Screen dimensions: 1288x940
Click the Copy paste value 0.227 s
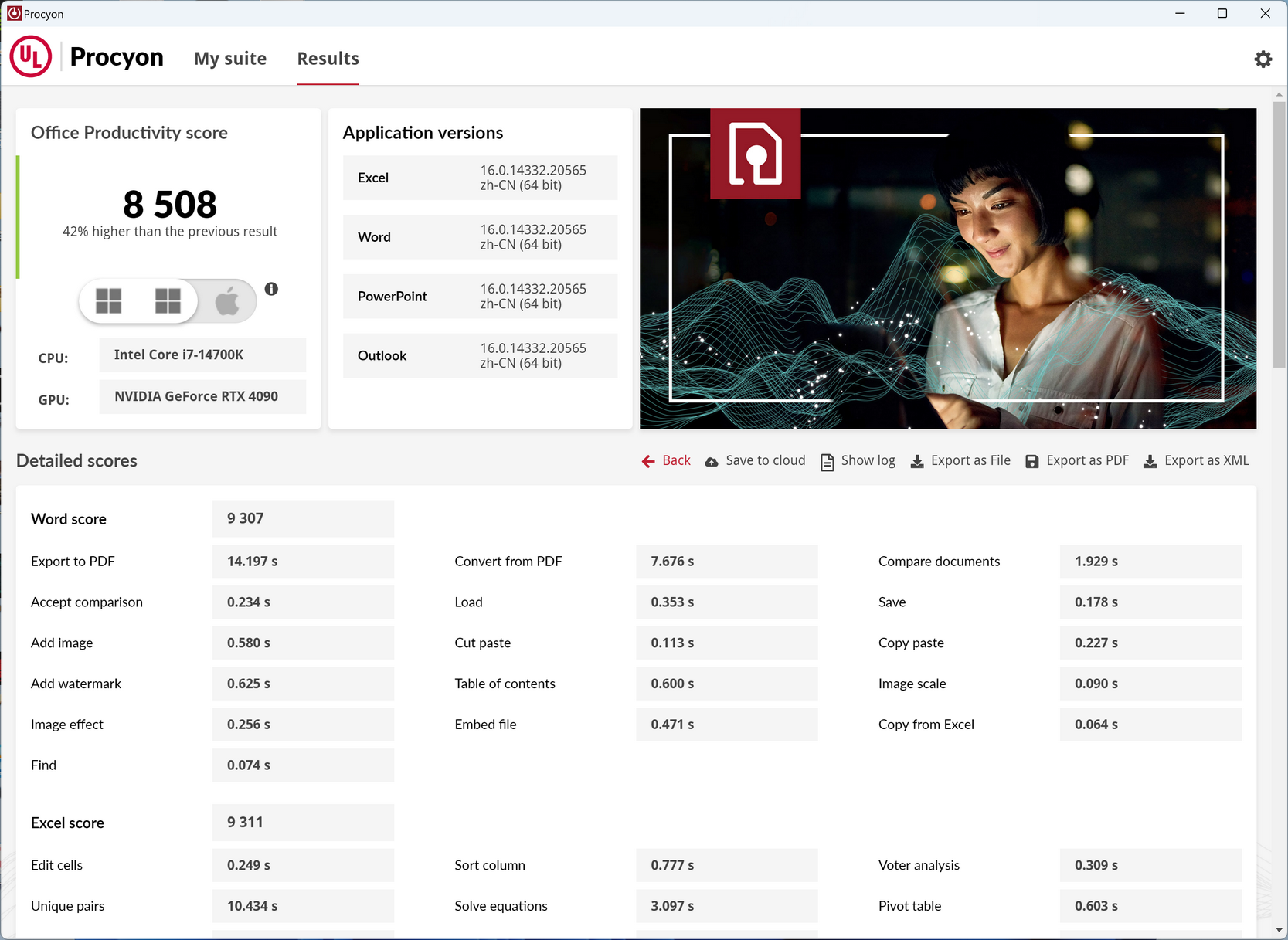click(1150, 643)
